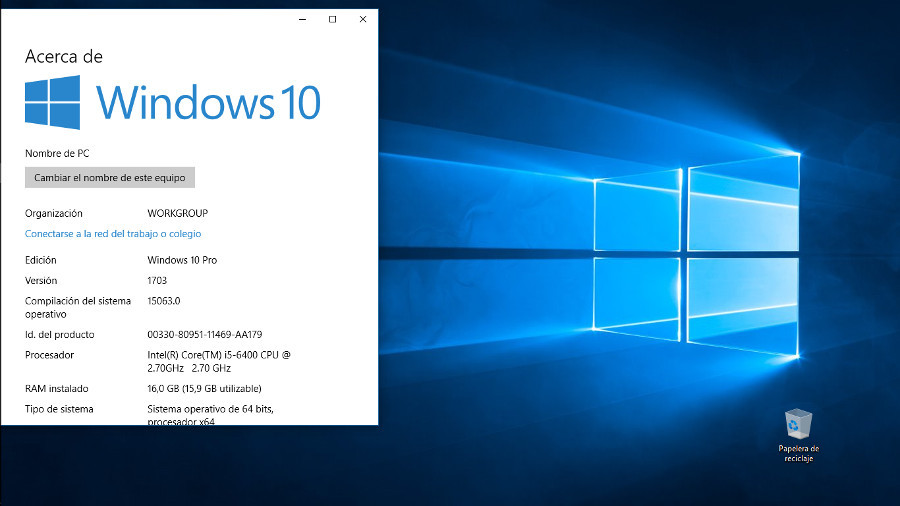
Task: Click the Sistema operativo de 64 bits text
Action: (210, 409)
